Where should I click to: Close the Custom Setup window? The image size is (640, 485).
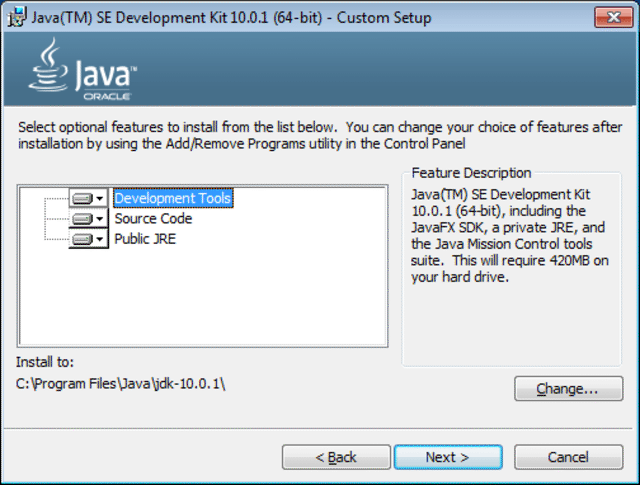[613, 18]
